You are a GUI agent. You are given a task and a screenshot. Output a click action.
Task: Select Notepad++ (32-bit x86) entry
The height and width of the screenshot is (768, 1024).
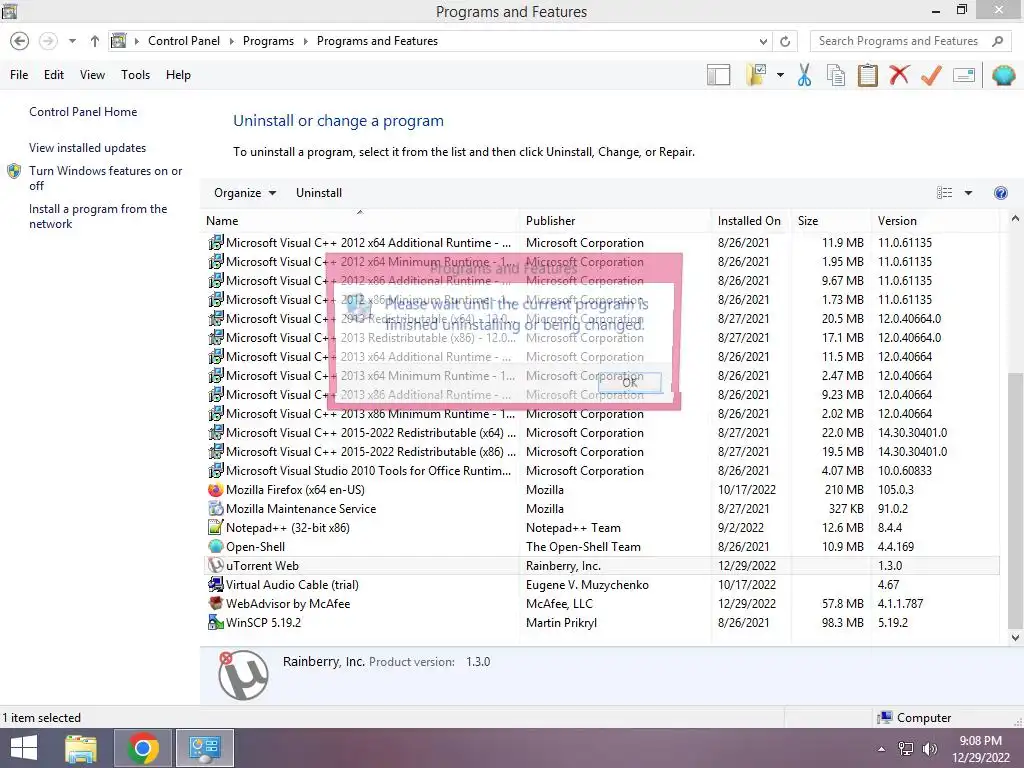pyautogui.click(x=600, y=528)
